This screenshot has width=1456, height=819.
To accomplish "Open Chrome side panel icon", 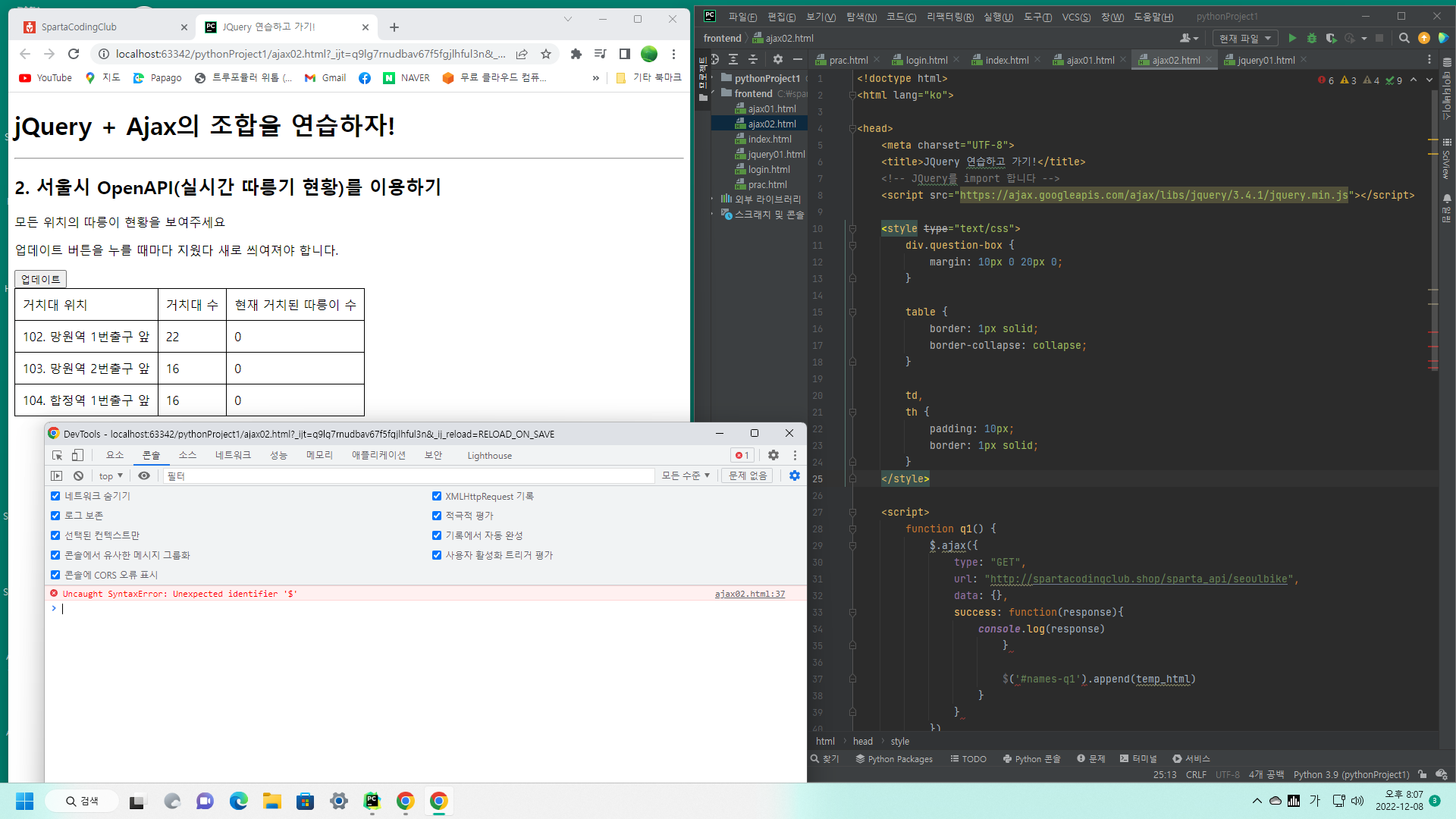I will 625,54.
